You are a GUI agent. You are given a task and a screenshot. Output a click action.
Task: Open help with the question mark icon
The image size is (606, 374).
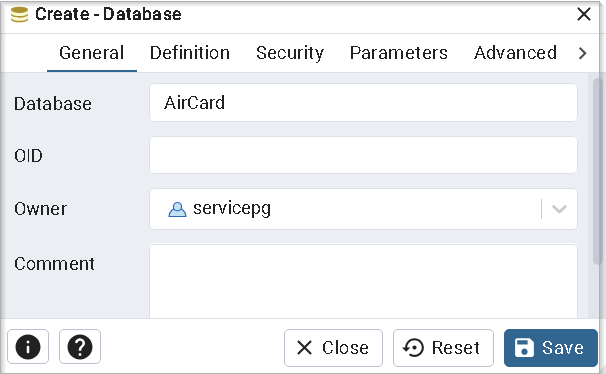tap(80, 347)
